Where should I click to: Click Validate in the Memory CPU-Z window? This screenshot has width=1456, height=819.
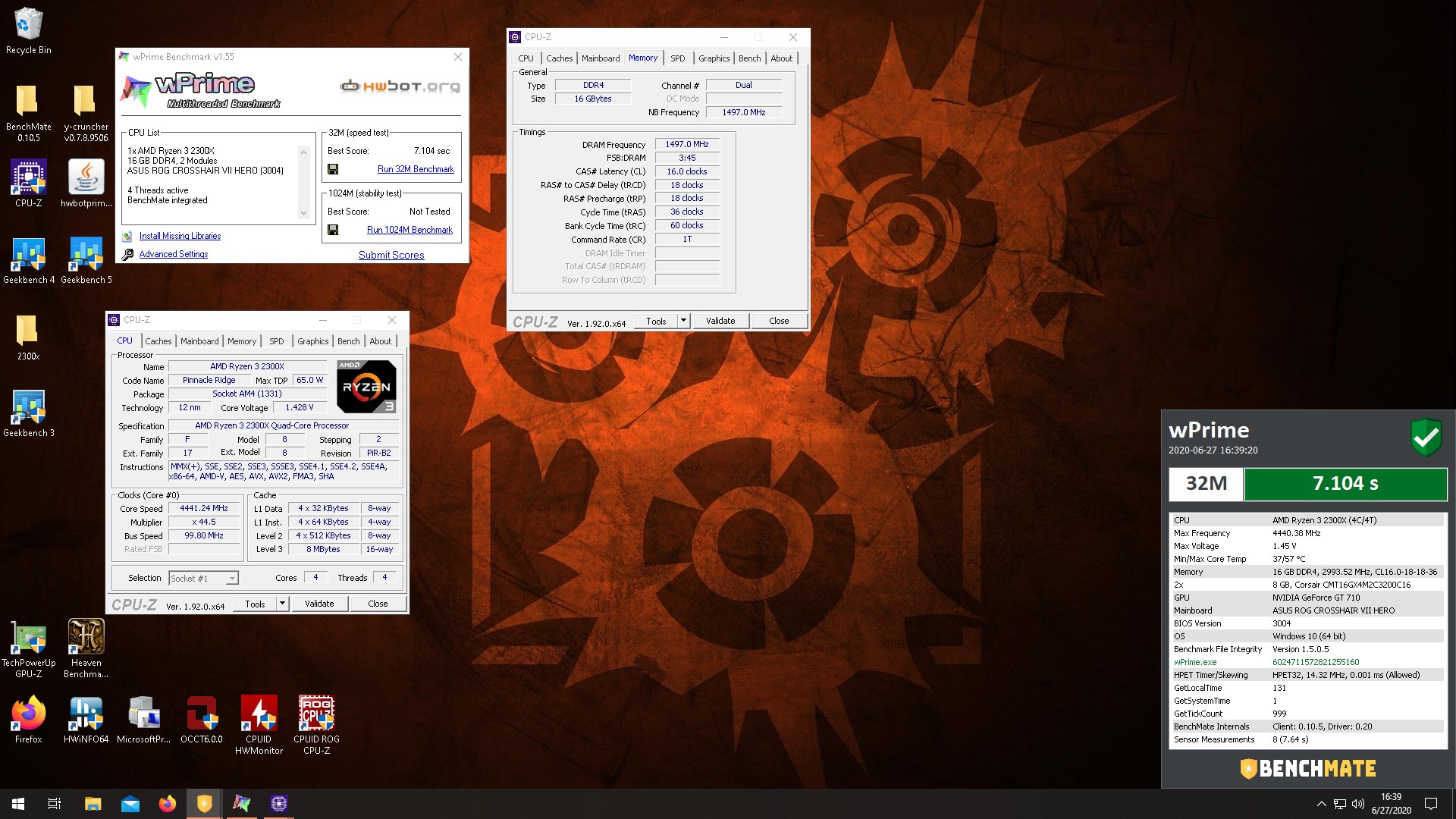click(720, 321)
